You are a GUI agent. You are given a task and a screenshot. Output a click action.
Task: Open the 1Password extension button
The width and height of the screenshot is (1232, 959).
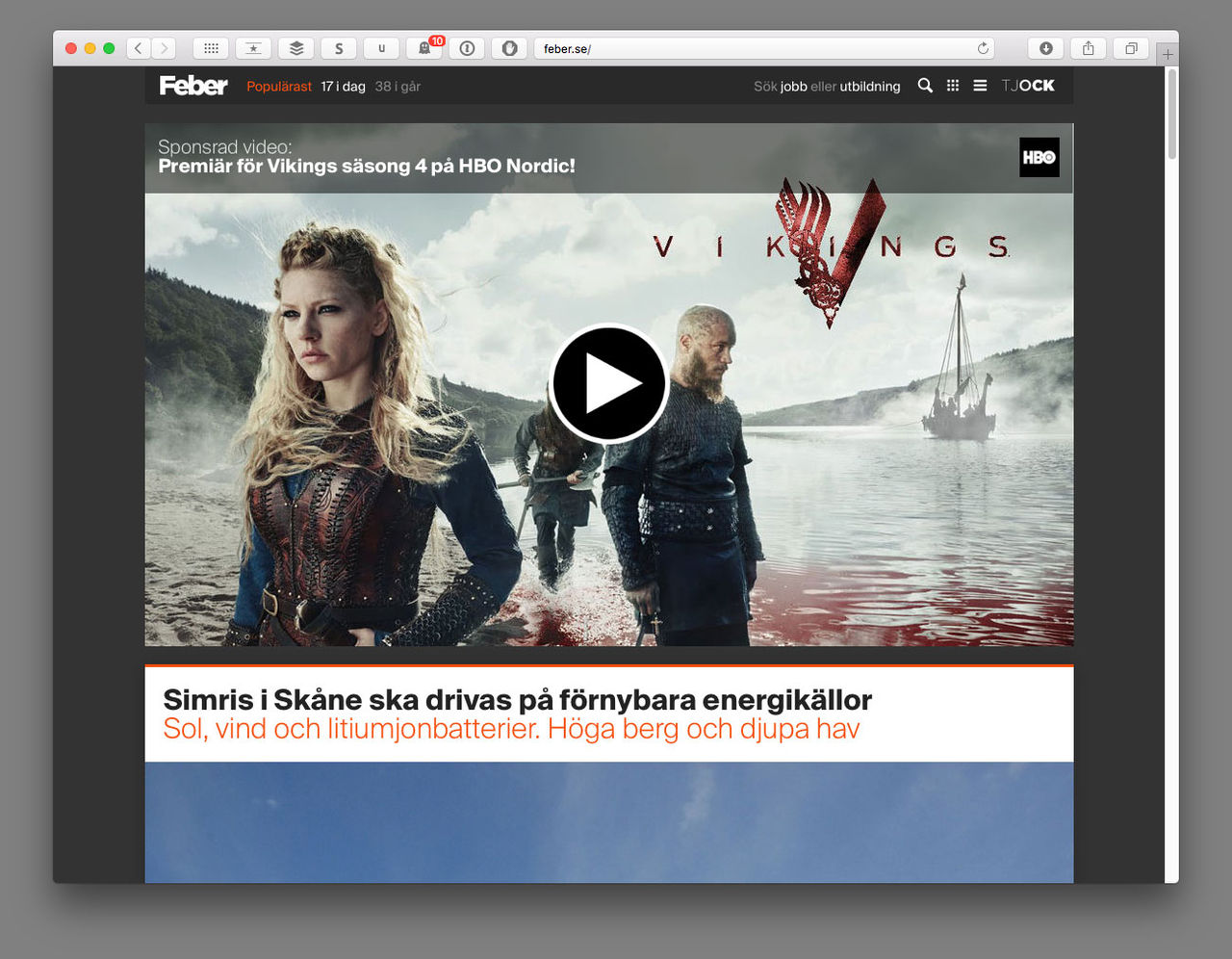[467, 48]
